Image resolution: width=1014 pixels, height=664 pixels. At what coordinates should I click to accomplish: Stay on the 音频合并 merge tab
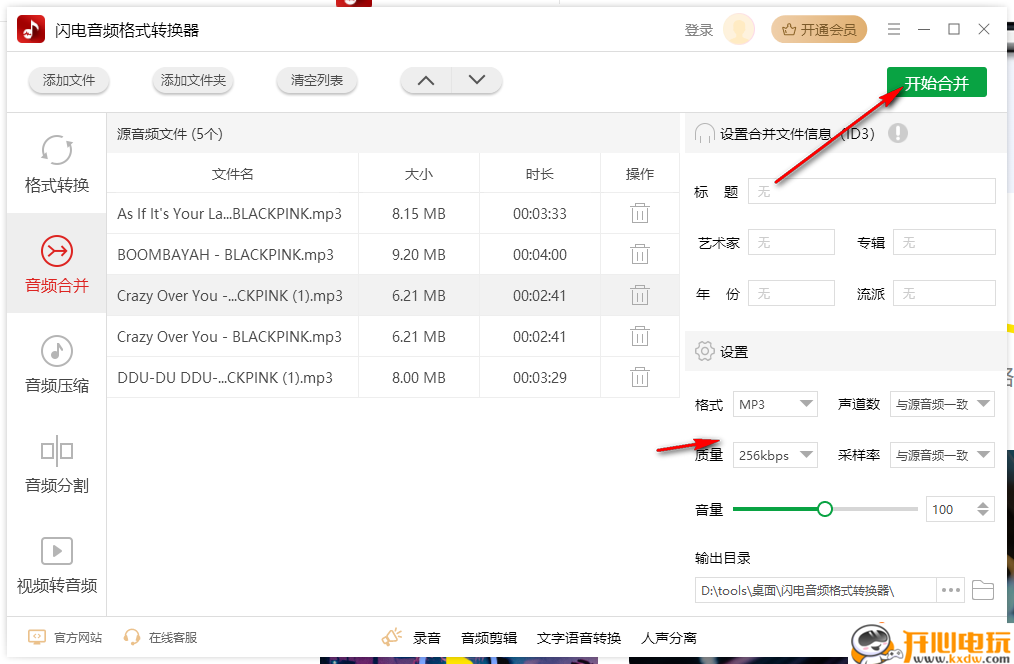[x=56, y=263]
